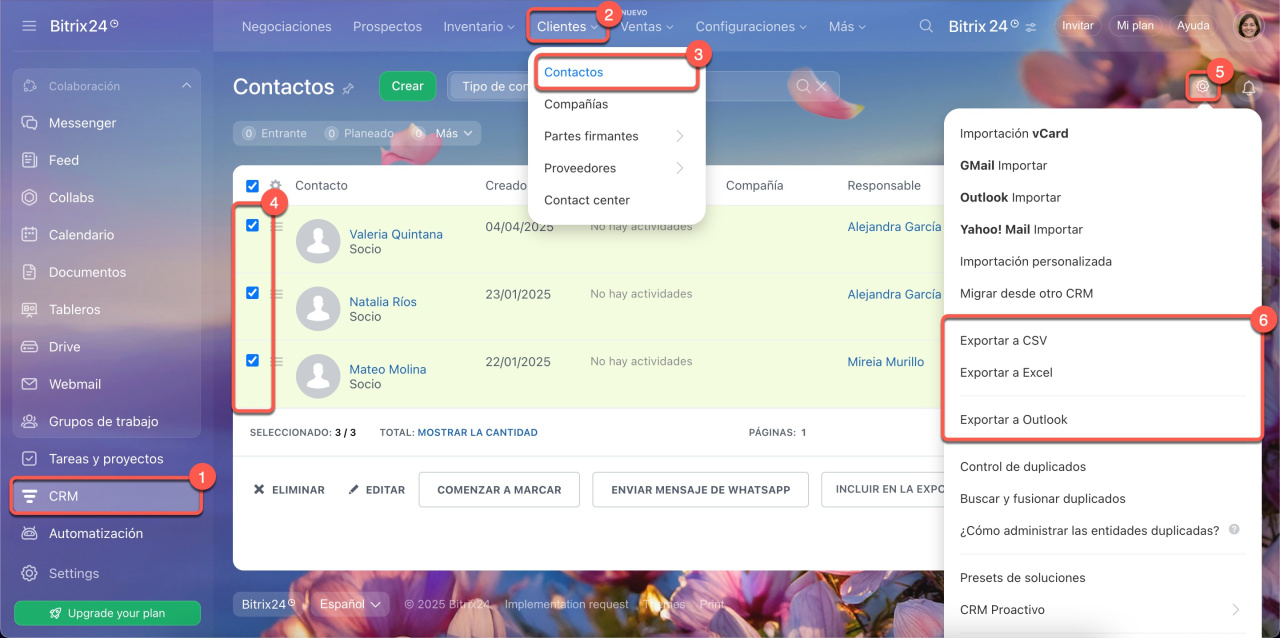Screen dimensions: 1280x638
Task: Click Mostrar la cantidad link
Action: (x=477, y=433)
